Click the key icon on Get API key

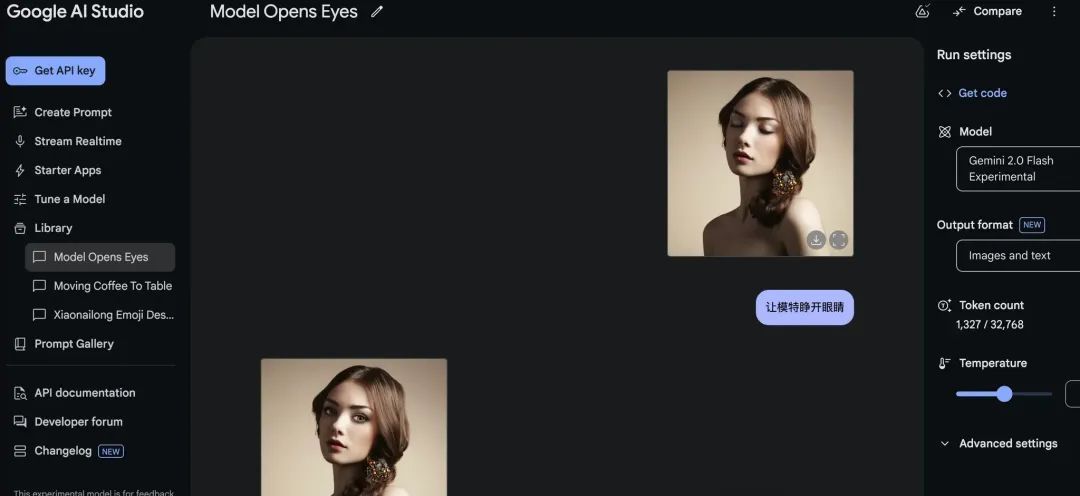click(20, 71)
